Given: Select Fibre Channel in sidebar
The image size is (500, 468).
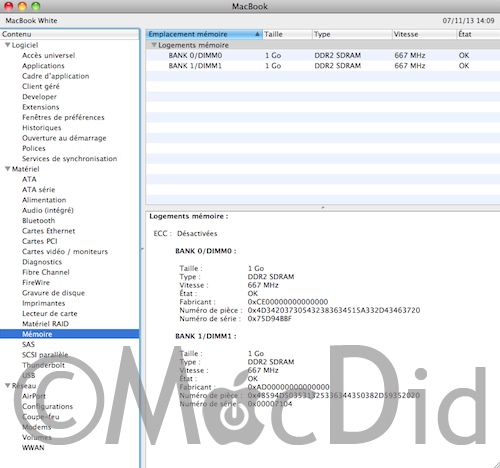Looking at the screenshot, I should click(x=46, y=272).
